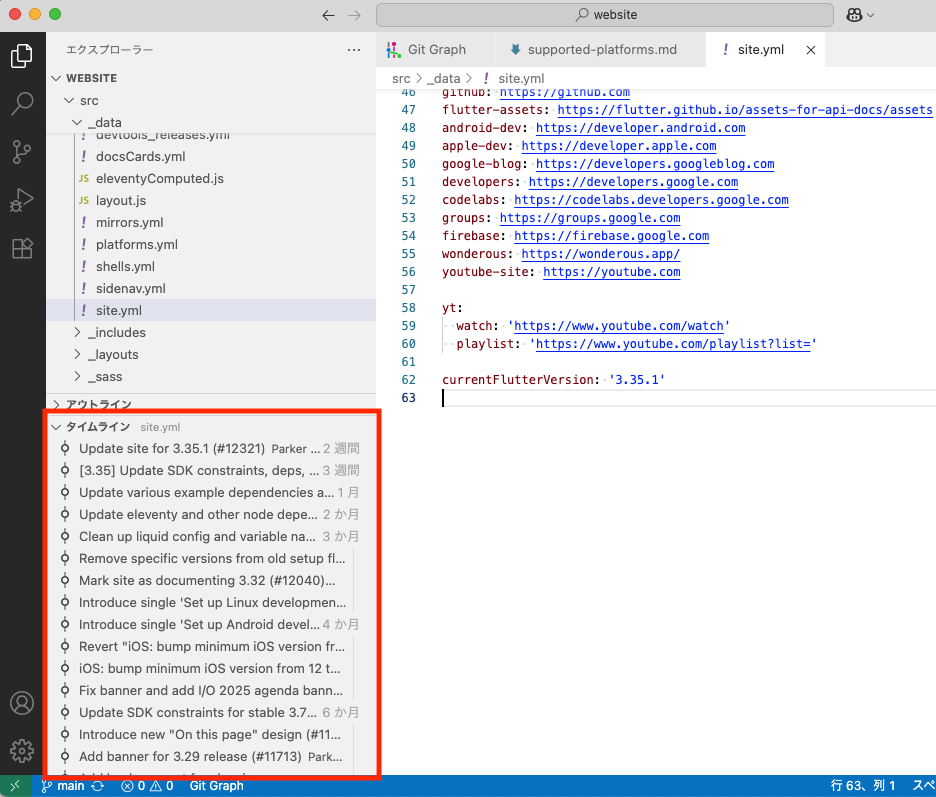Open the codelabs.developers.google.com link
Viewport: 936px width, 797px height.
[651, 200]
